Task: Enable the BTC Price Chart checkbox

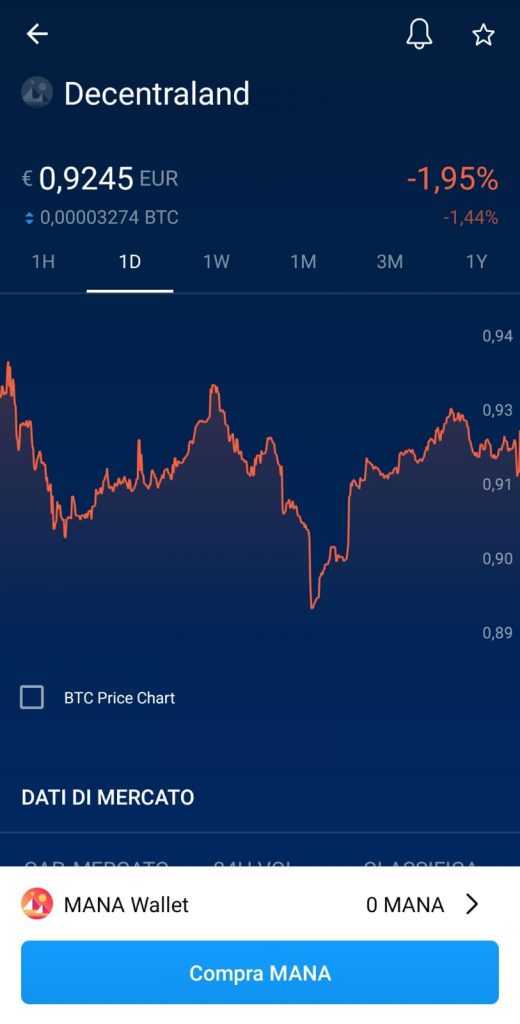Action: coord(32,697)
